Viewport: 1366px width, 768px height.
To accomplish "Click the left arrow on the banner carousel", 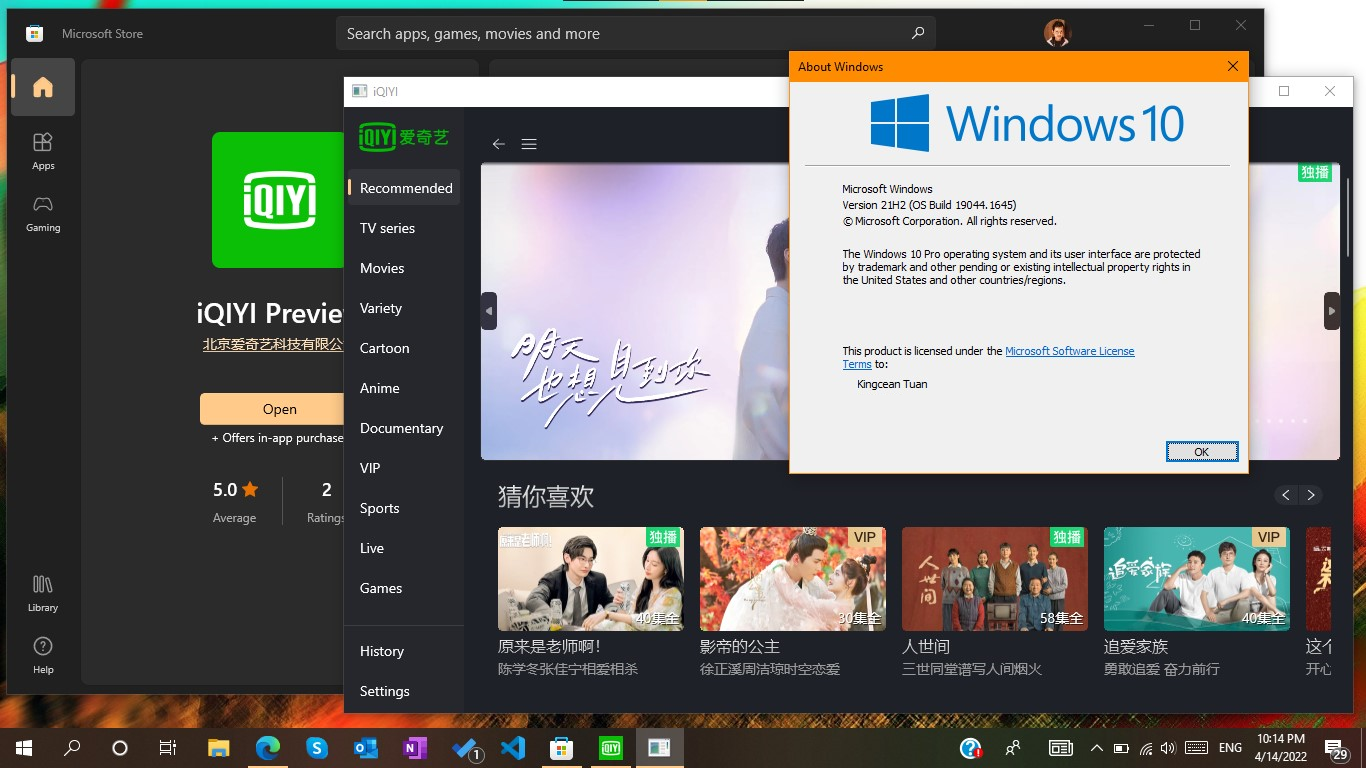I will tap(488, 311).
